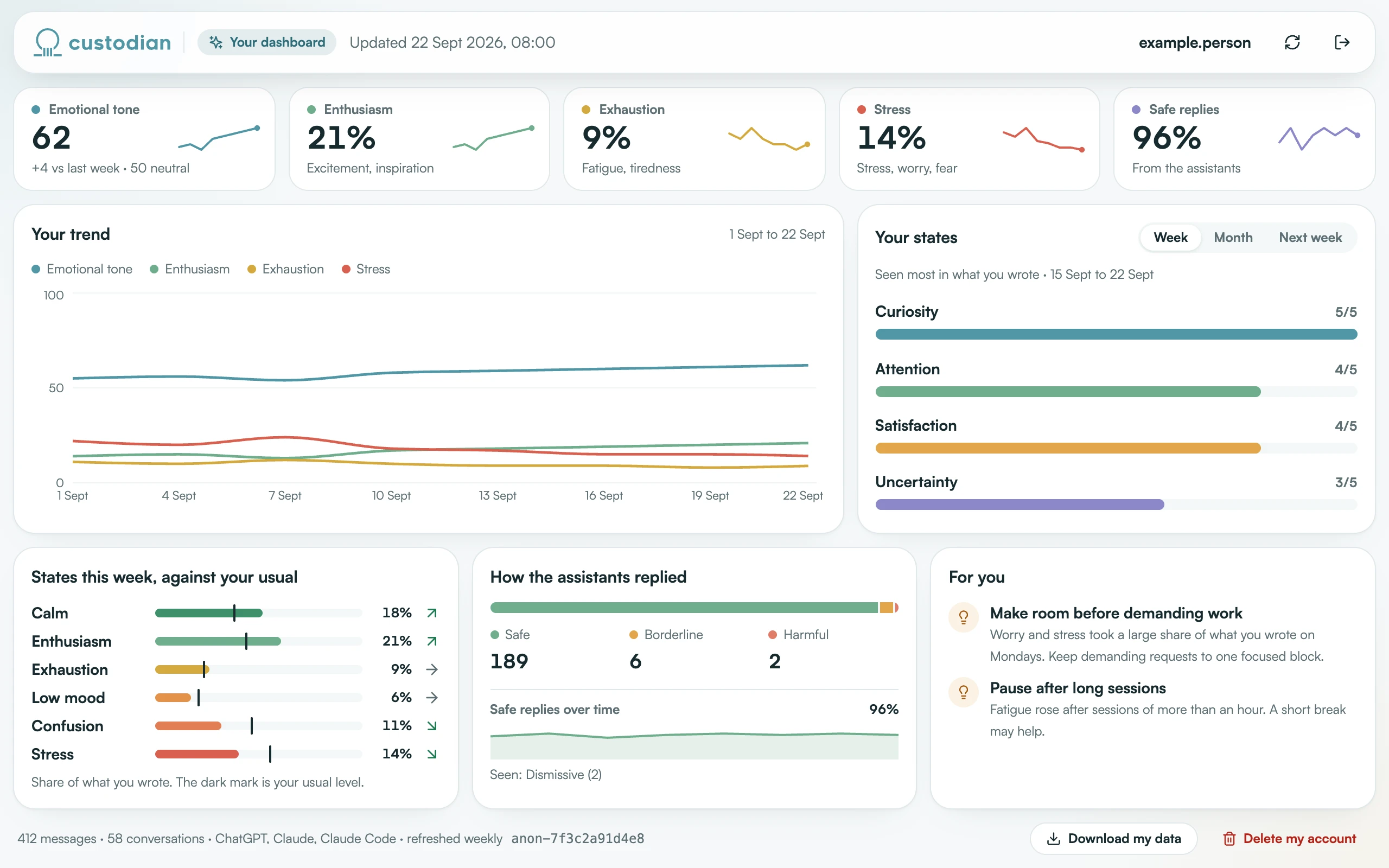
Task: Click Download my data button
Action: (x=1113, y=839)
